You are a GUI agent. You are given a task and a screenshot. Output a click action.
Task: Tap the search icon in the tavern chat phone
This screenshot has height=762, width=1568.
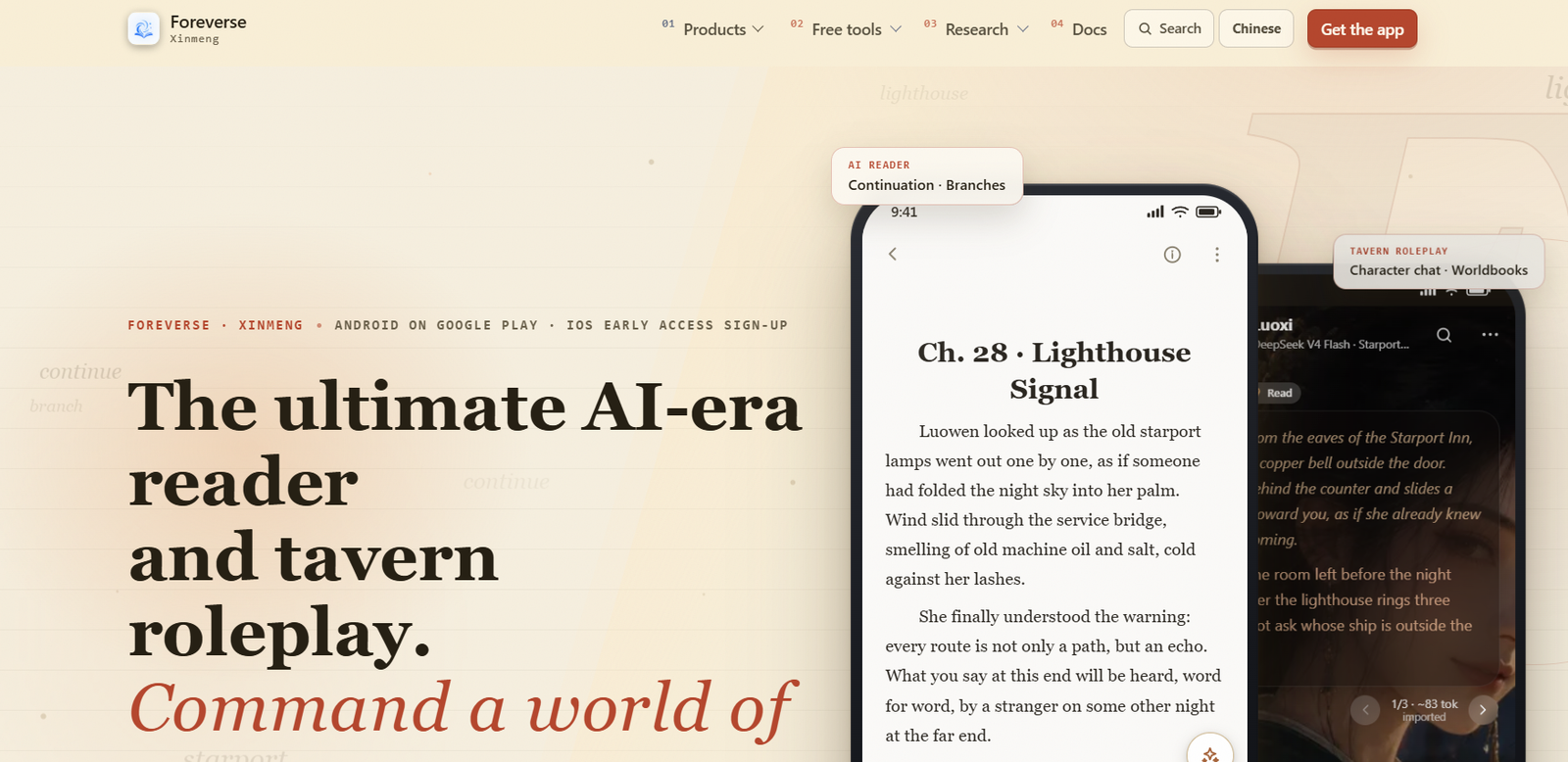[x=1444, y=335]
